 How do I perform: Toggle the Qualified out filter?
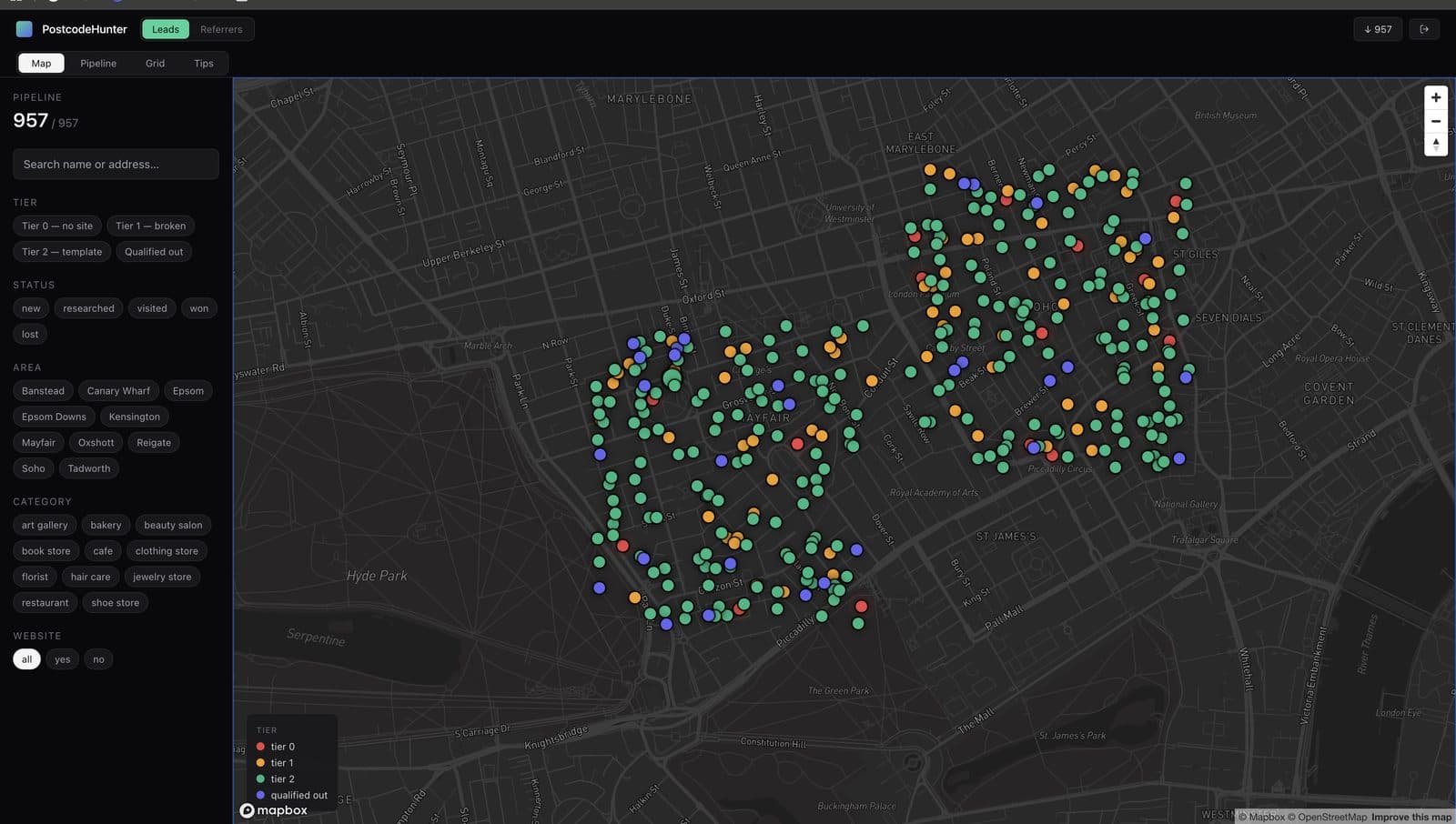coord(154,252)
